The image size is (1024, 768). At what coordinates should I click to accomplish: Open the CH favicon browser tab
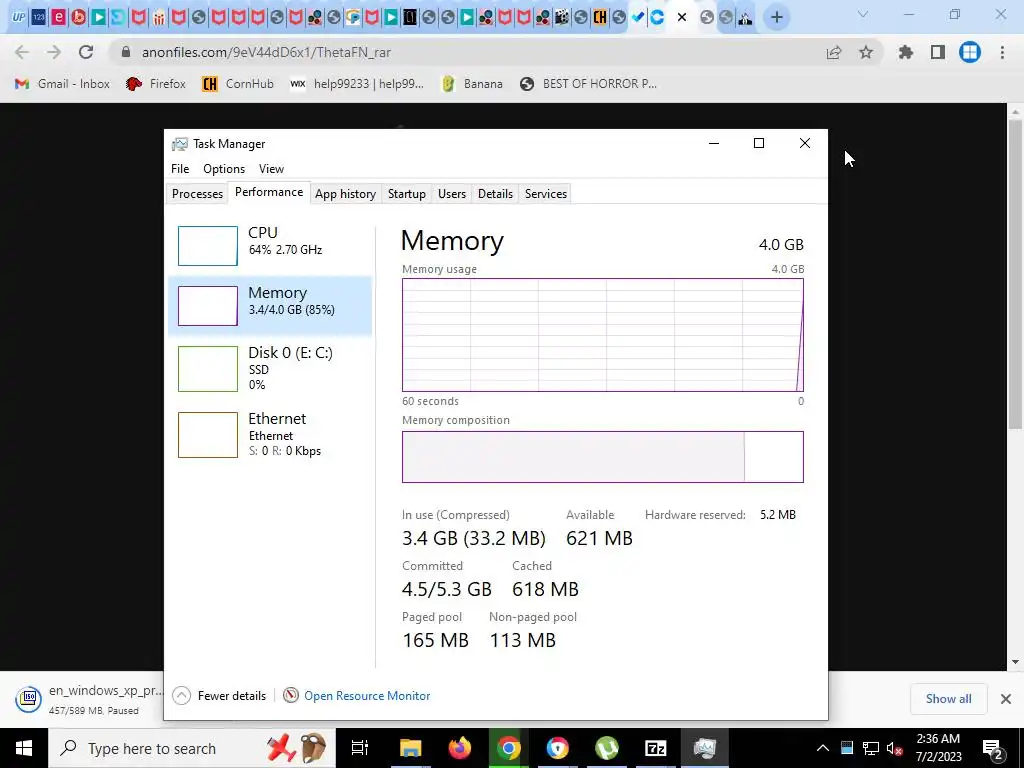click(x=600, y=18)
